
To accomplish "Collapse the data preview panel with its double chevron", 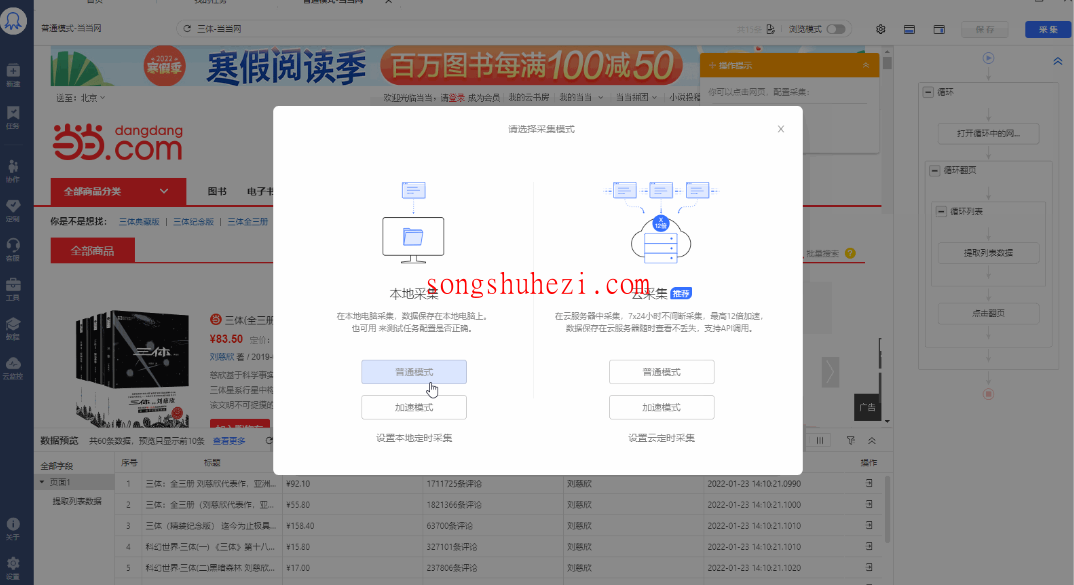I will 872,440.
